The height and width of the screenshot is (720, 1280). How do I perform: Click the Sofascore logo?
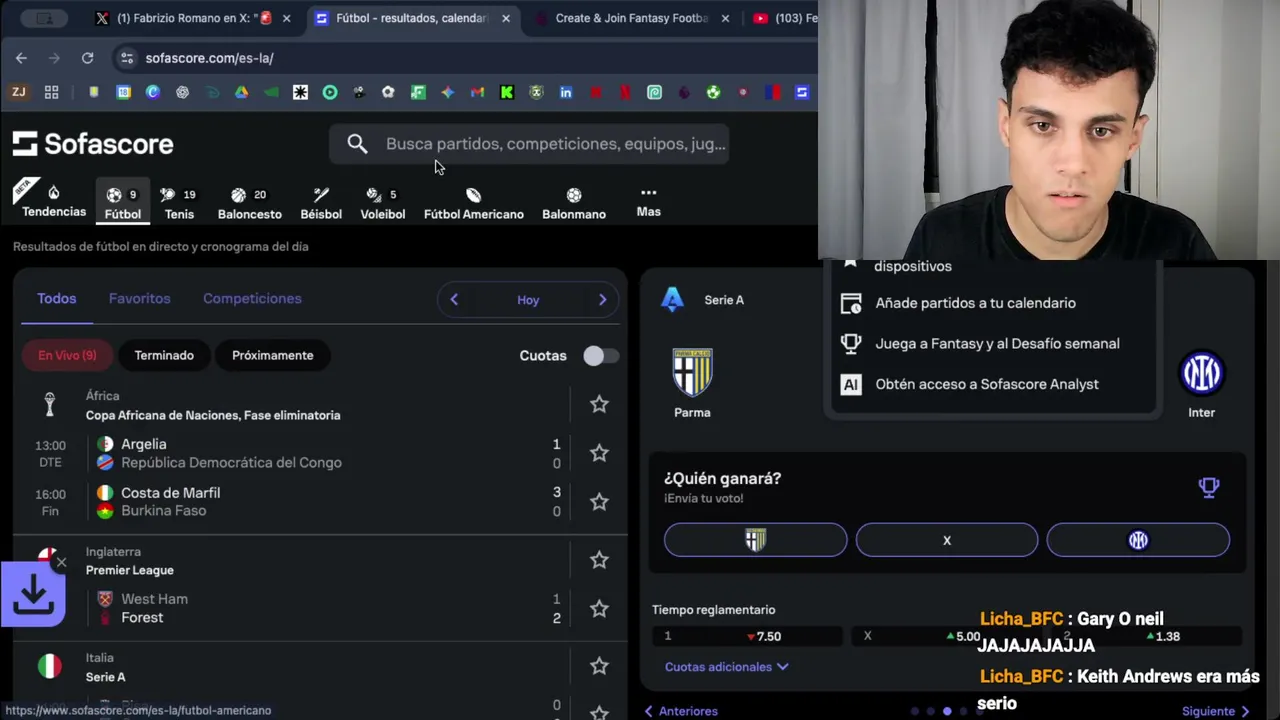pos(93,144)
